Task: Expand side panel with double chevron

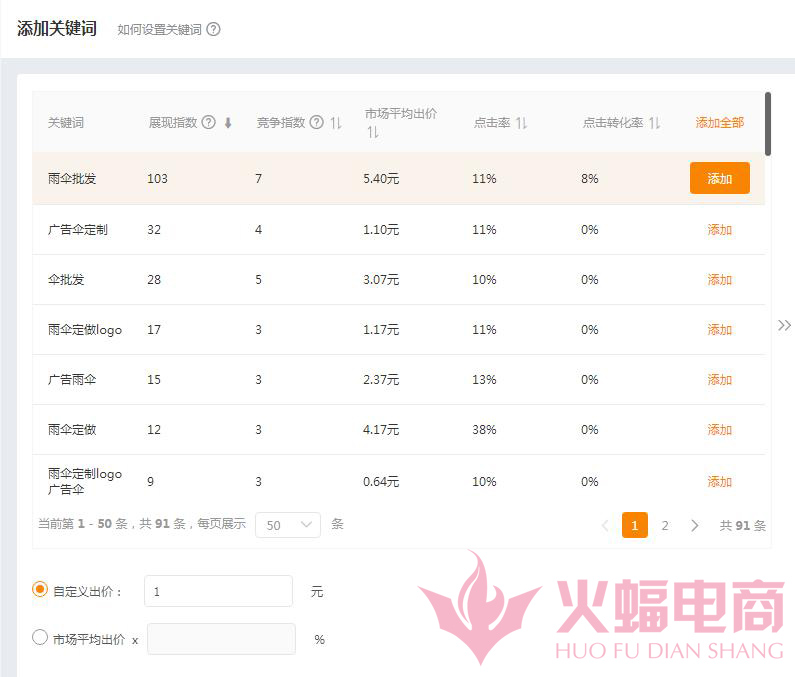Action: coord(784,325)
